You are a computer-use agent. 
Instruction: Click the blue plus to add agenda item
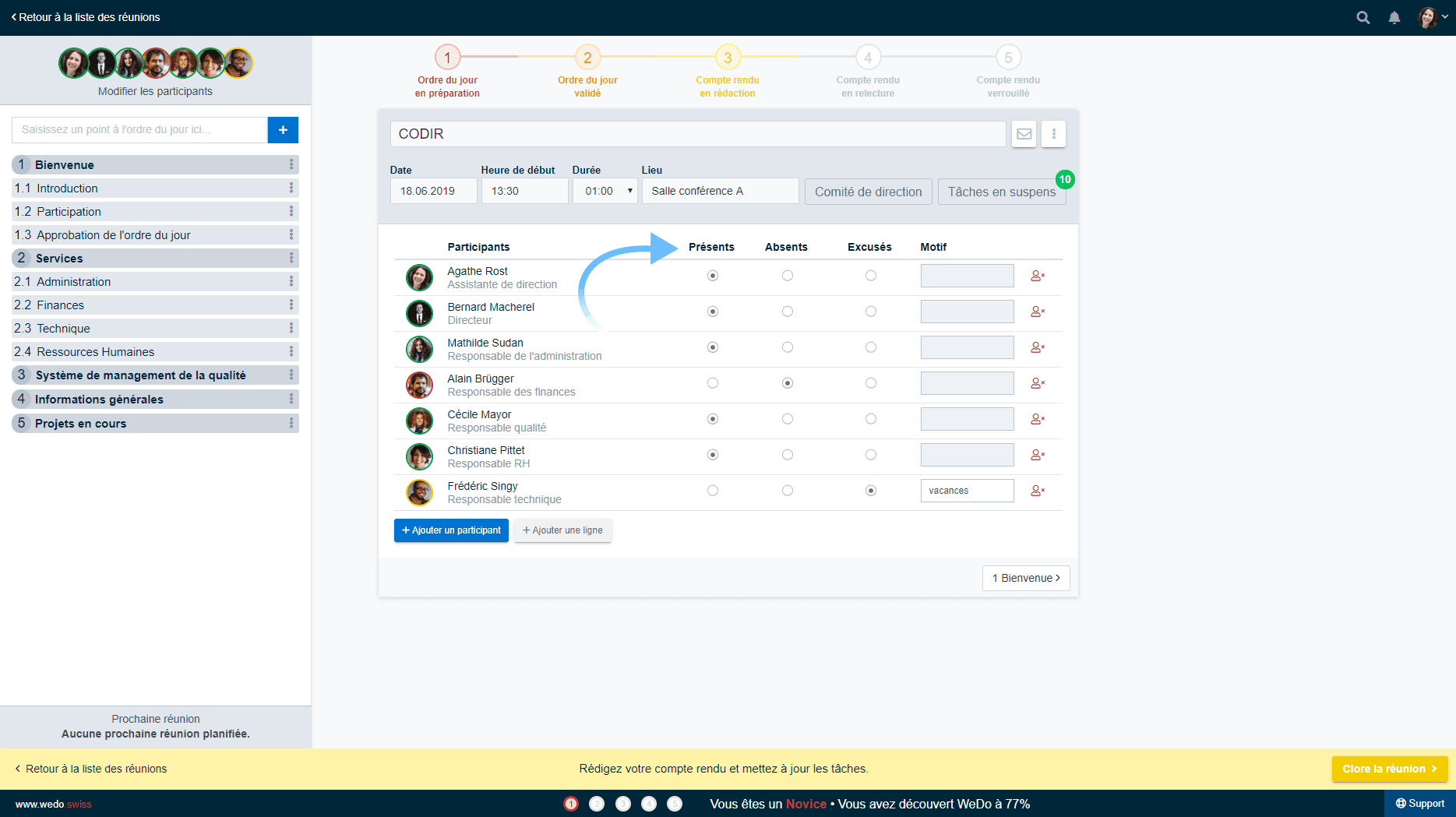pos(283,130)
